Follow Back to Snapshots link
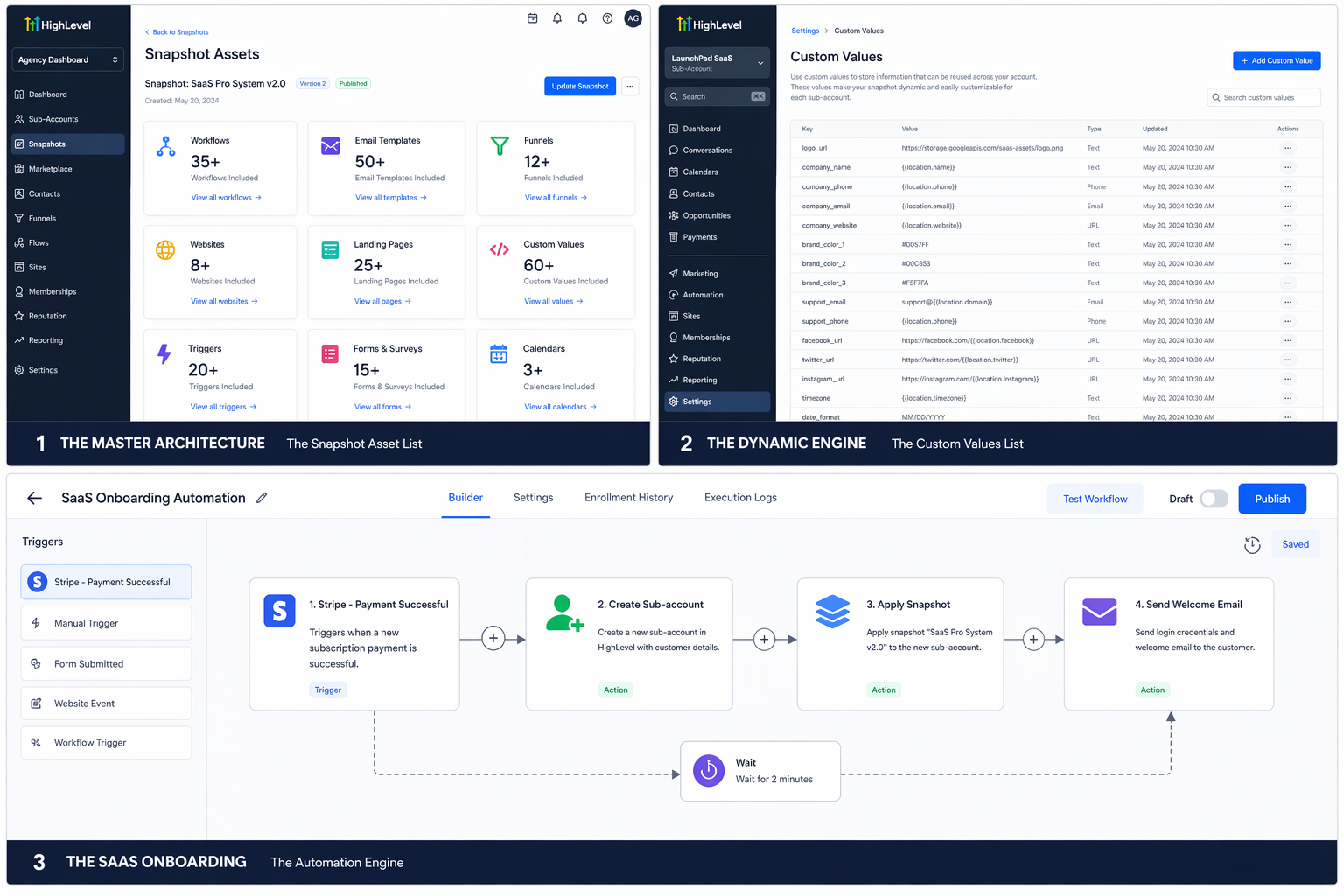 click(178, 32)
